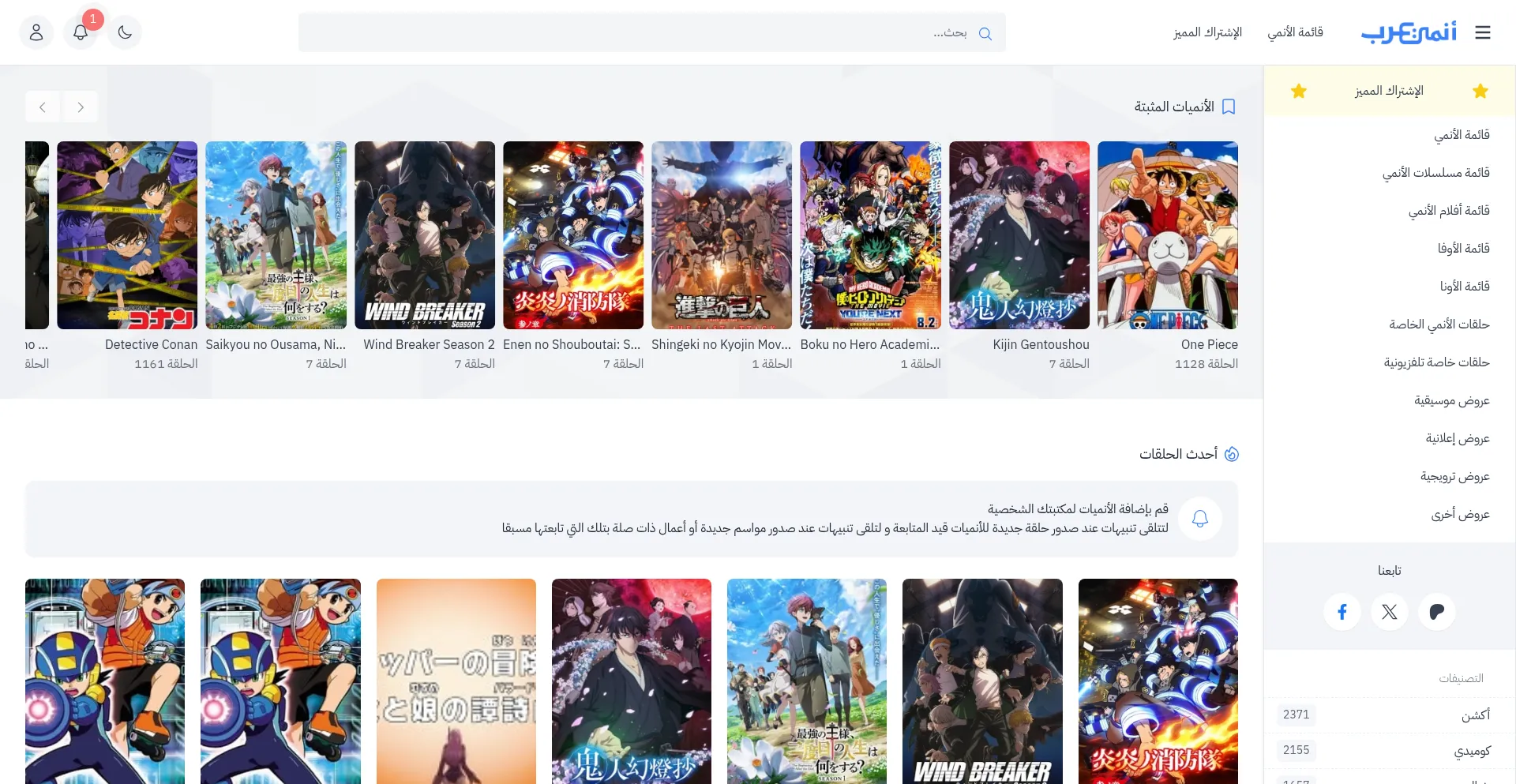Click the الحلقة 1128 episode label

point(1206,364)
